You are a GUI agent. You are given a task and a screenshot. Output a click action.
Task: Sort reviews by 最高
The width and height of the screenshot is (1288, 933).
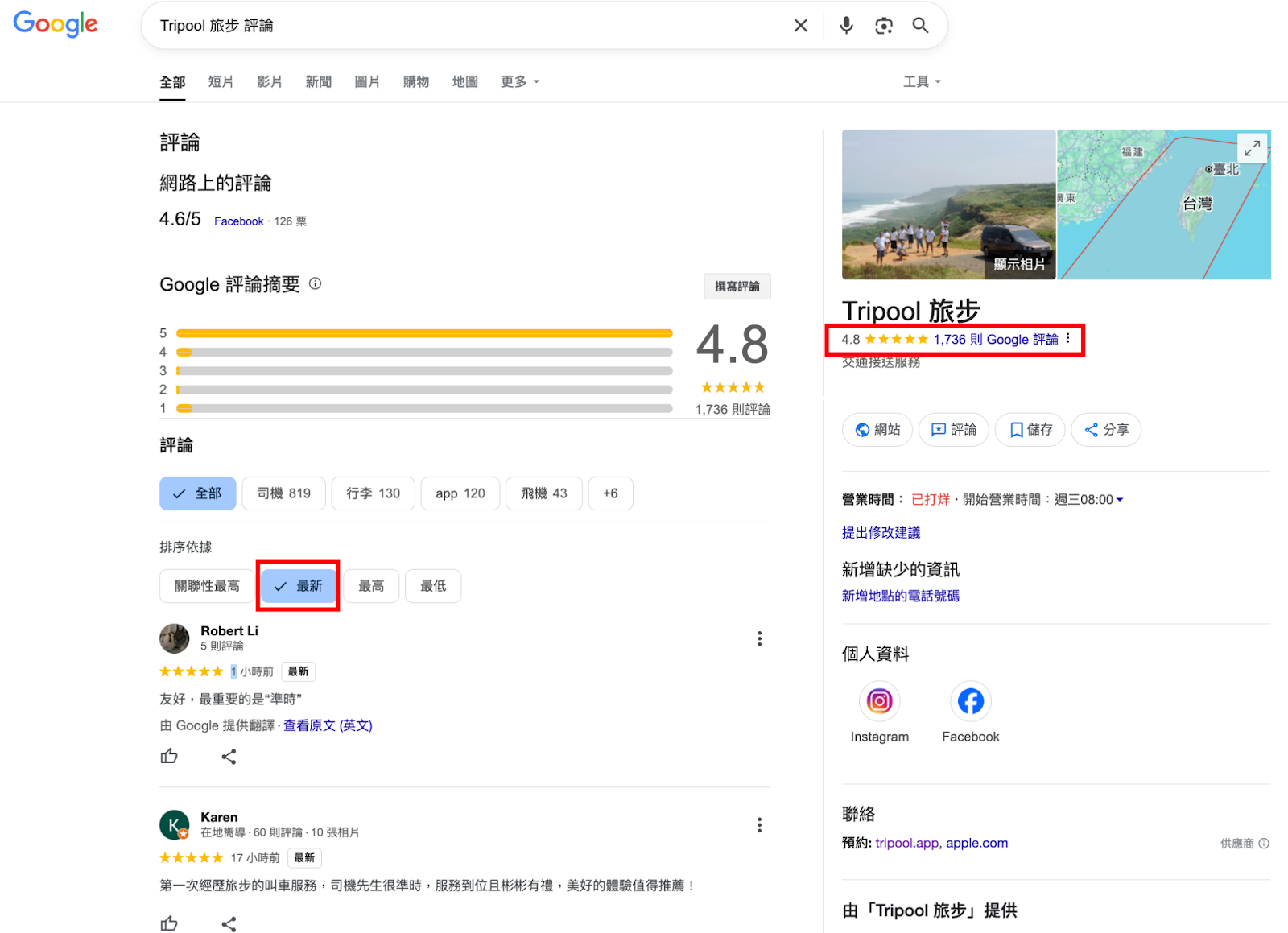pyautogui.click(x=371, y=586)
